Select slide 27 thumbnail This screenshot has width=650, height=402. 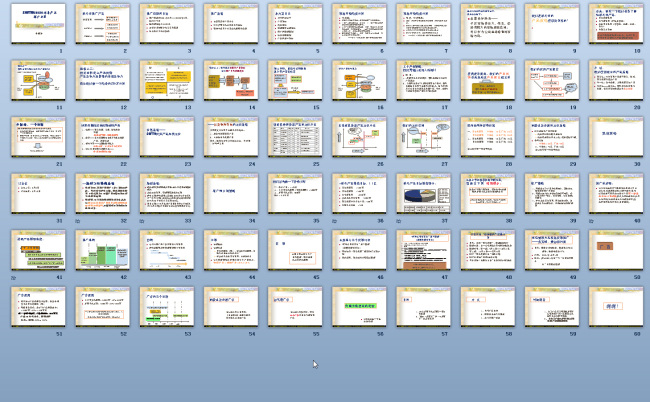tap(423, 136)
